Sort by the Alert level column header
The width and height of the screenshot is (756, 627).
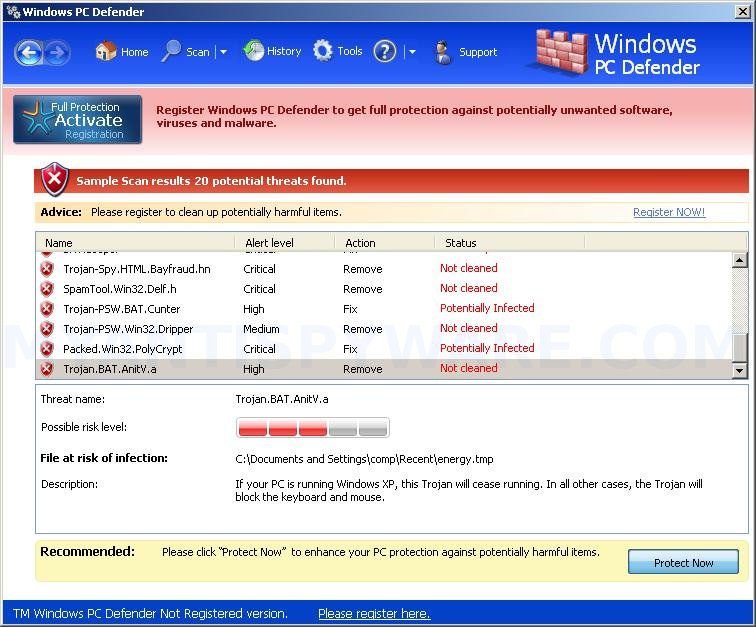point(284,243)
